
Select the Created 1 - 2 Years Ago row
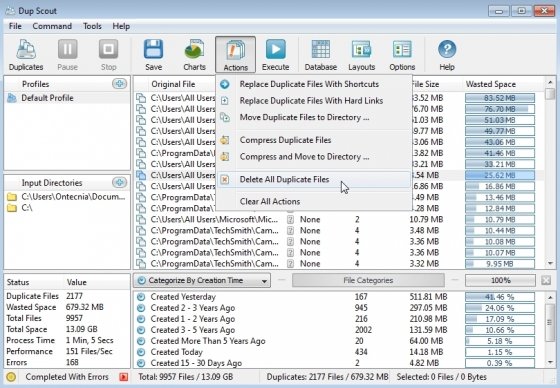click(x=339, y=319)
